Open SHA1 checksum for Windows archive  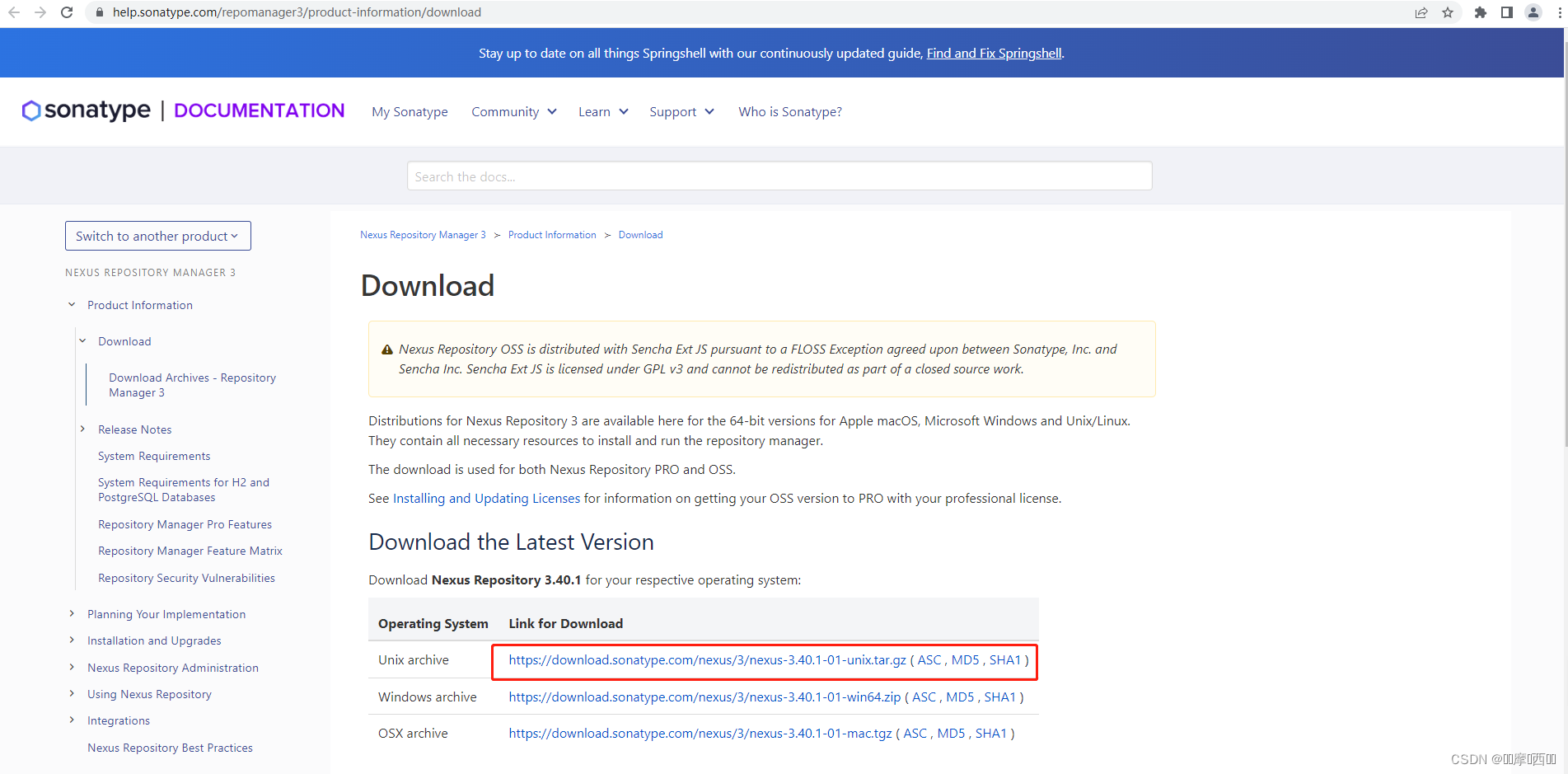click(999, 697)
